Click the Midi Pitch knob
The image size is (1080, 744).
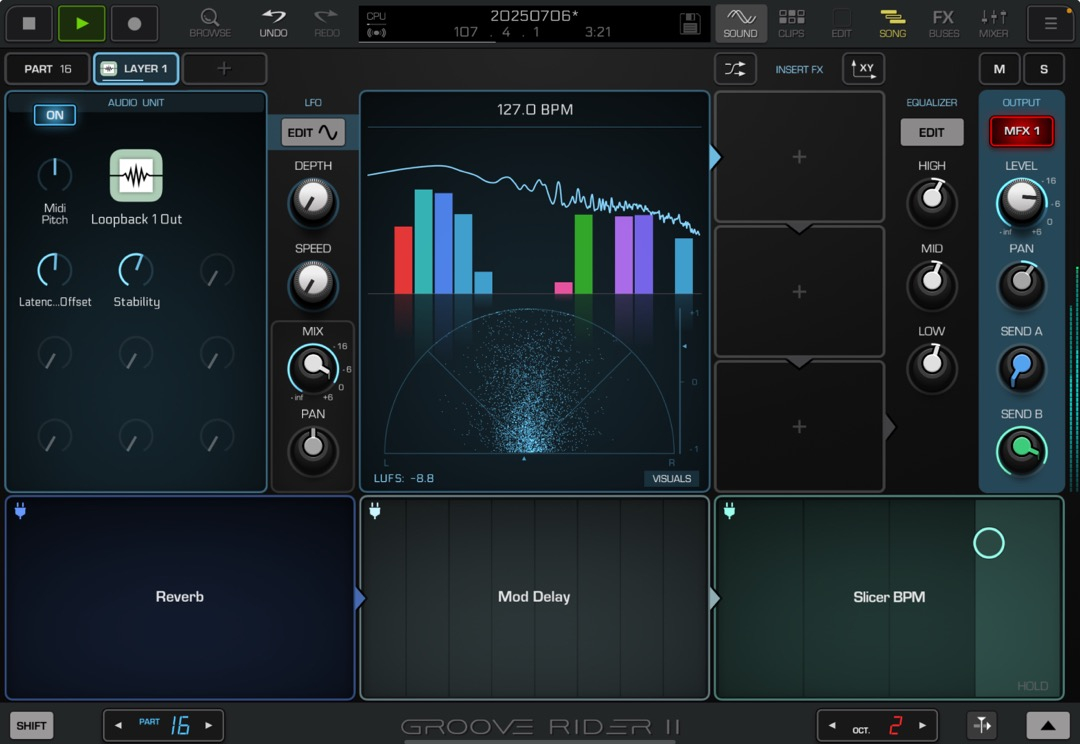coord(54,175)
